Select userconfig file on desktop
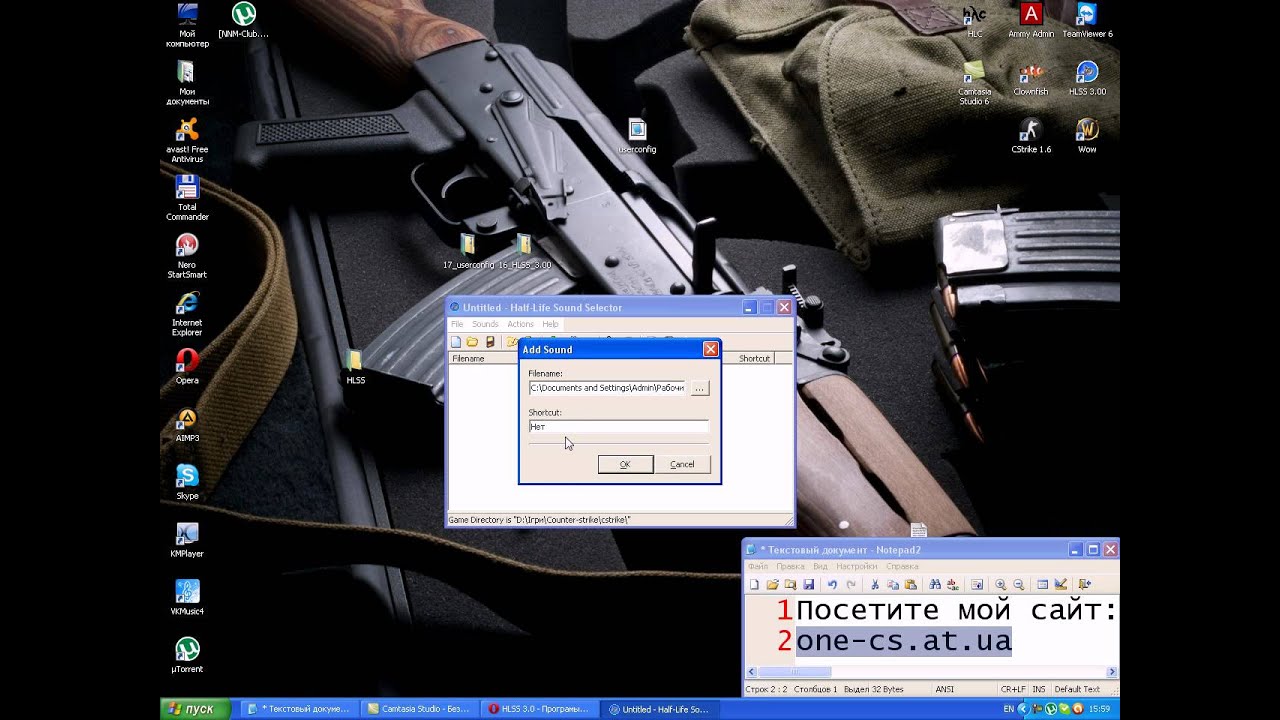This screenshot has height=720, width=1280. tap(637, 136)
